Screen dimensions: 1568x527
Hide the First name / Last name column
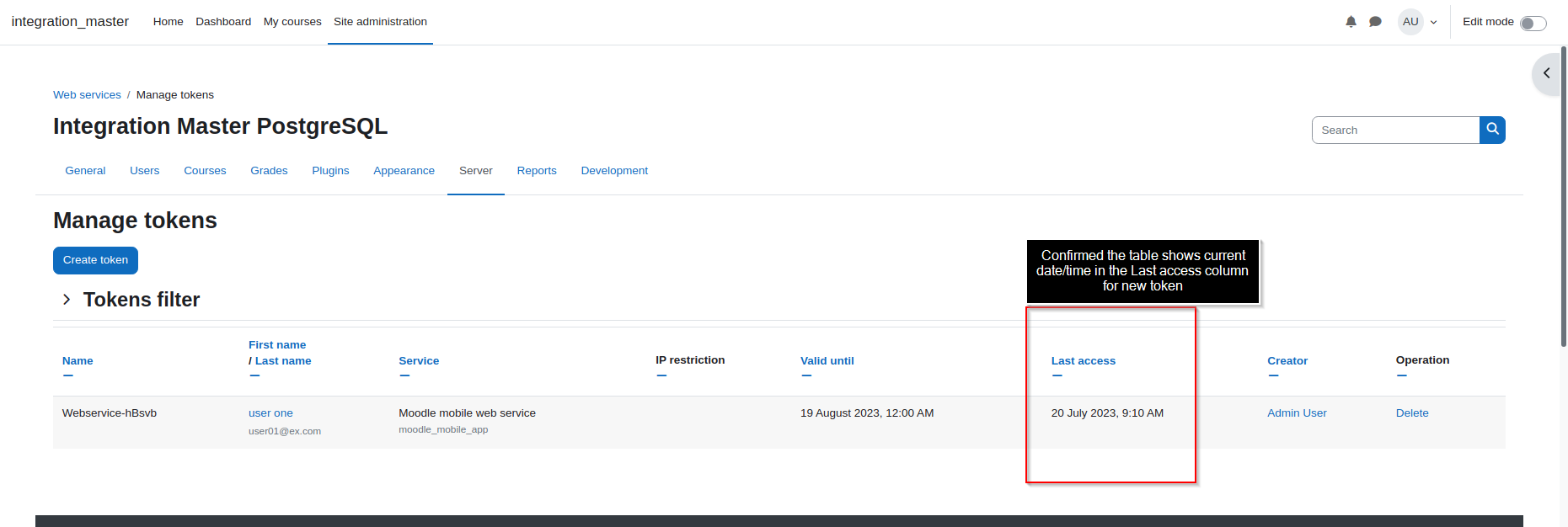[254, 375]
